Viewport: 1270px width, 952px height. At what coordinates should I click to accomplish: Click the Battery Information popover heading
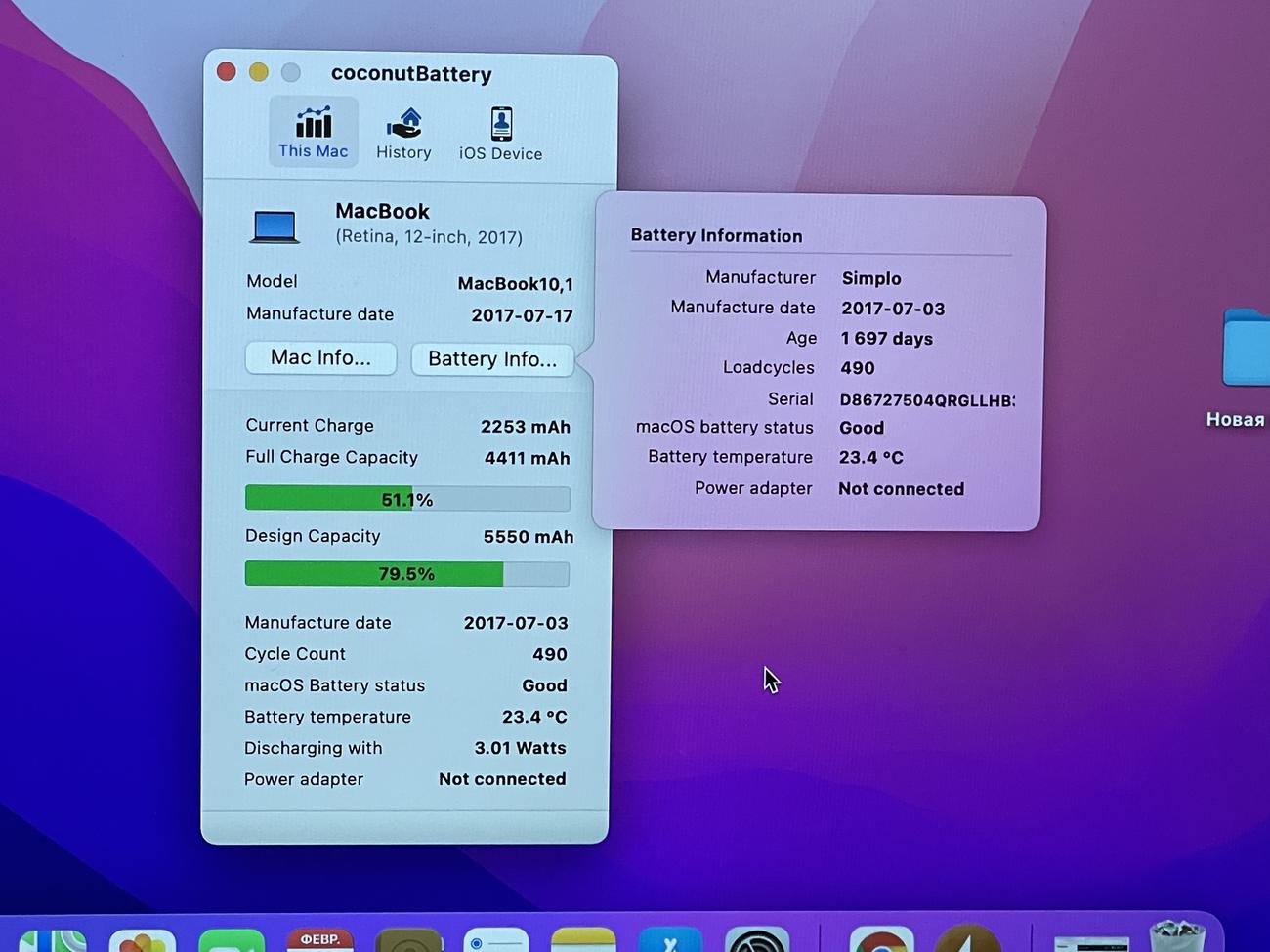[716, 236]
